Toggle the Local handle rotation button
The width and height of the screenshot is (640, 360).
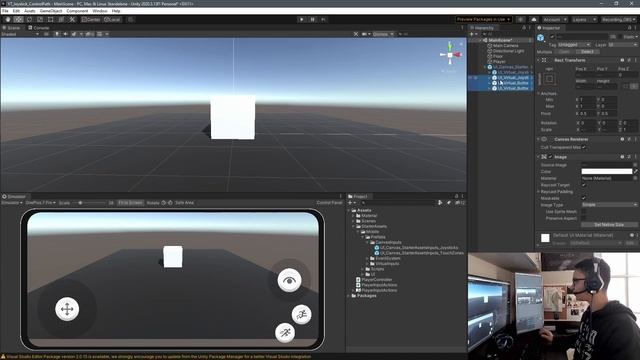tap(111, 19)
